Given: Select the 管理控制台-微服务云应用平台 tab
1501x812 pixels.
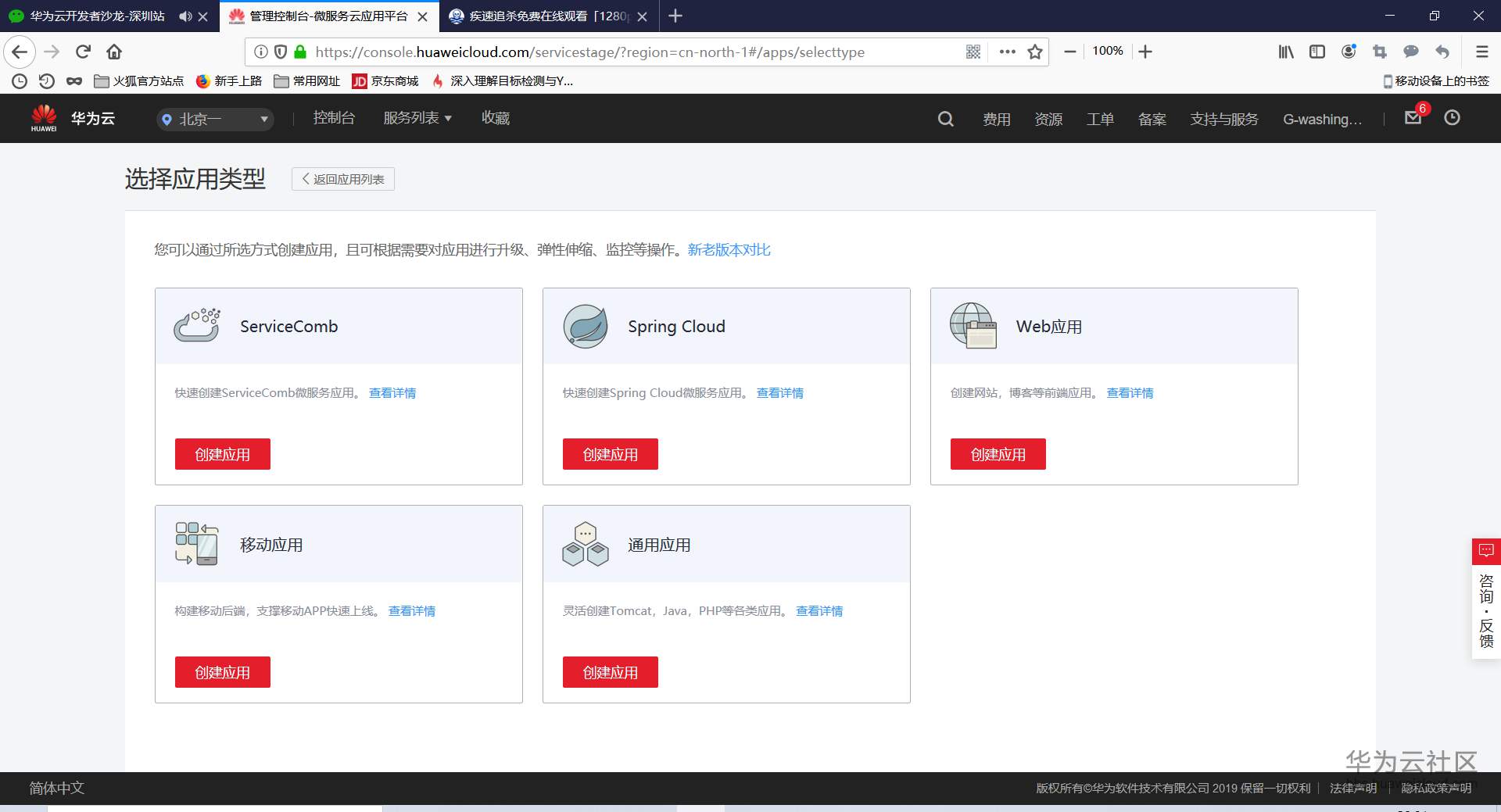Looking at the screenshot, I should click(x=328, y=16).
